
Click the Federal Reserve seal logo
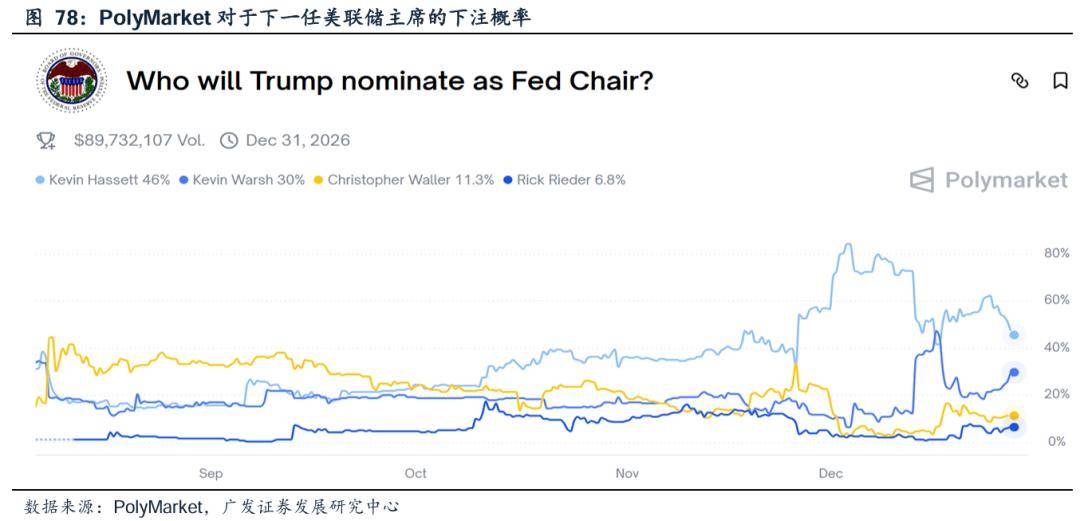click(x=71, y=79)
